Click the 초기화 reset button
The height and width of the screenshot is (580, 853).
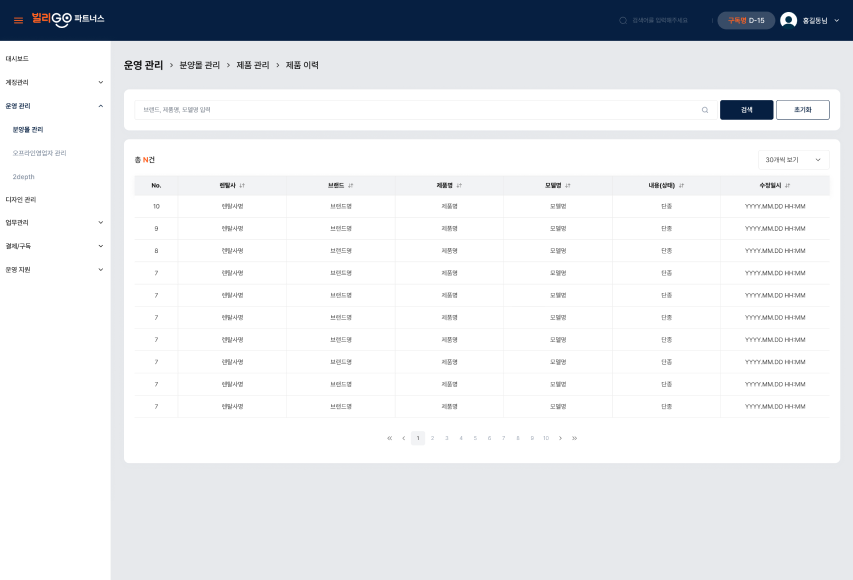(803, 110)
